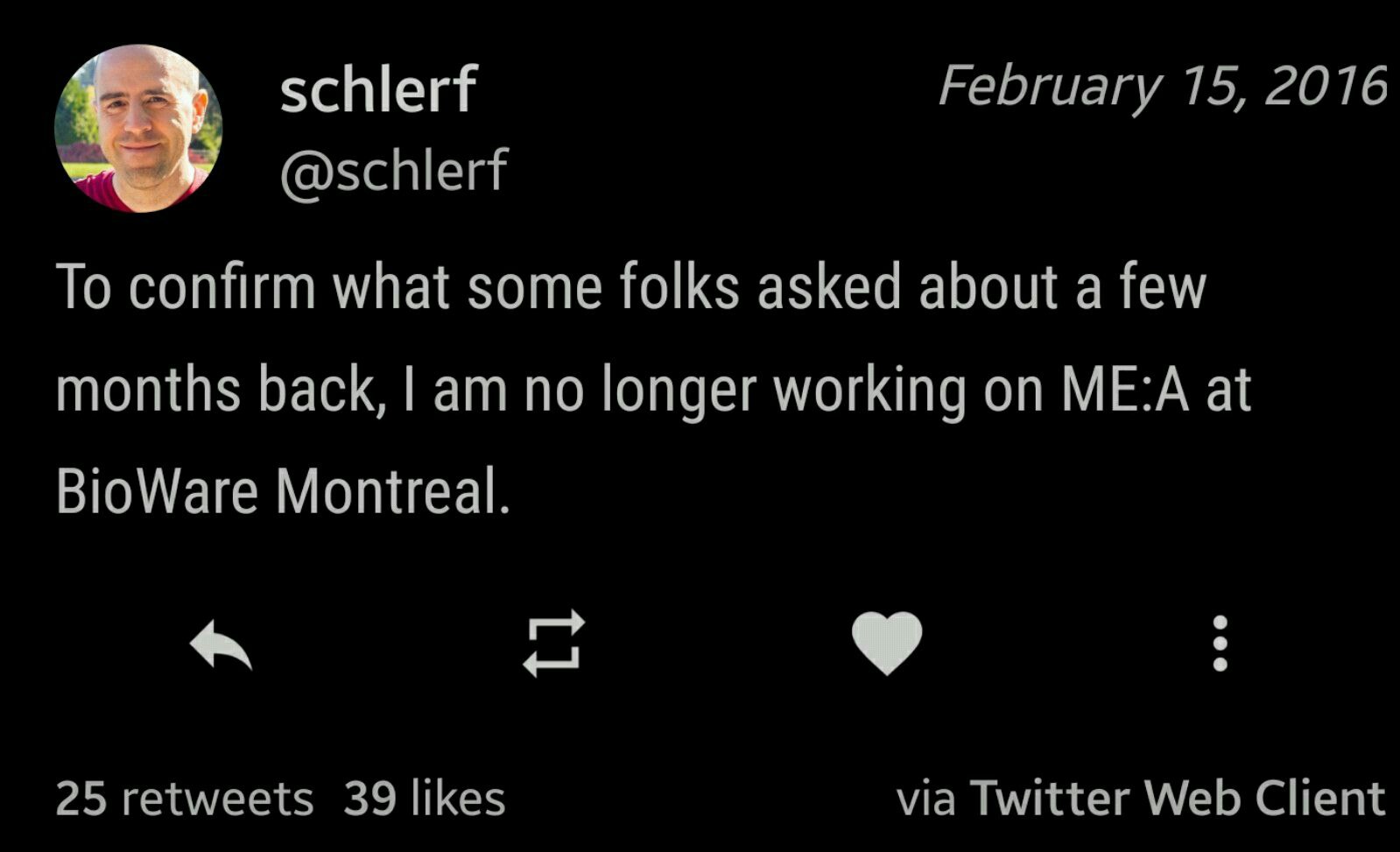Click the Twitter Web Client source link
Screen dimensions: 1400x852
(1178, 798)
